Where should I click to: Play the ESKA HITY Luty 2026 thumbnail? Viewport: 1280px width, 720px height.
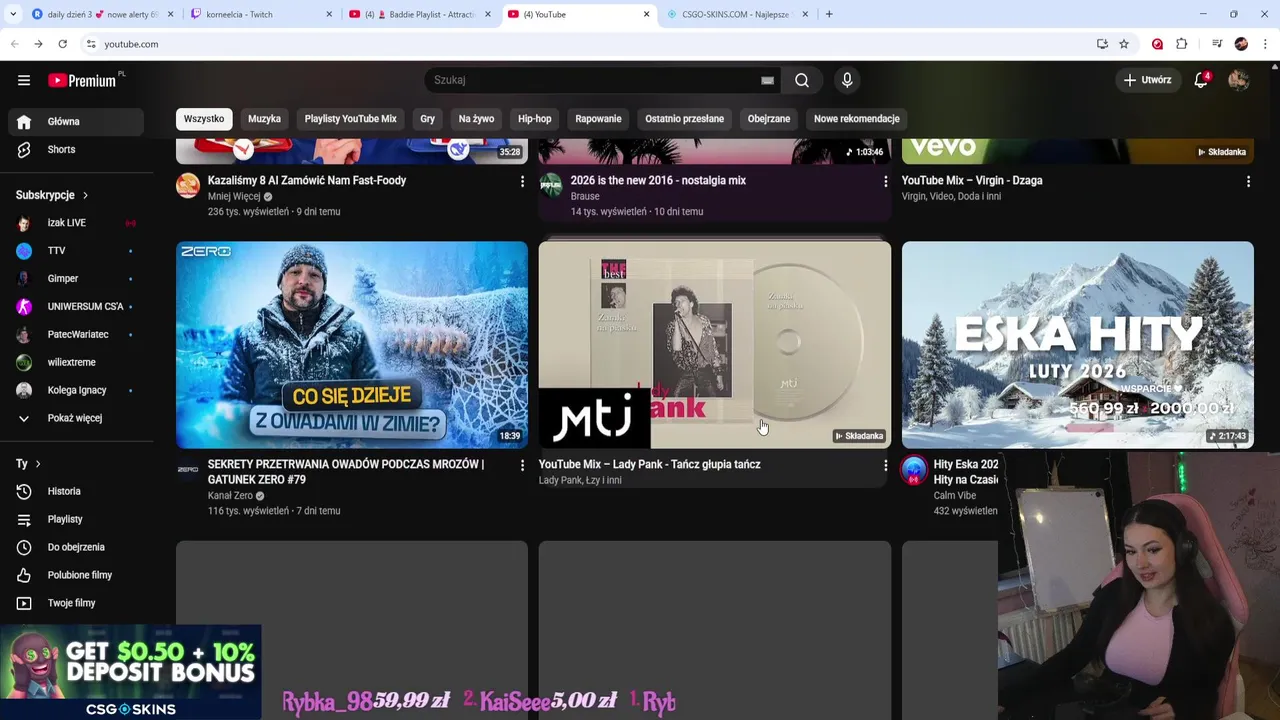[1078, 345]
